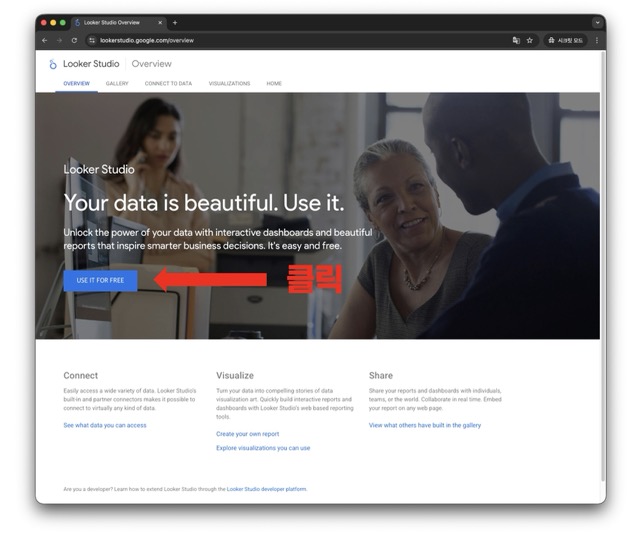Go to the HOME tab
The width and height of the screenshot is (640, 540).
click(274, 83)
